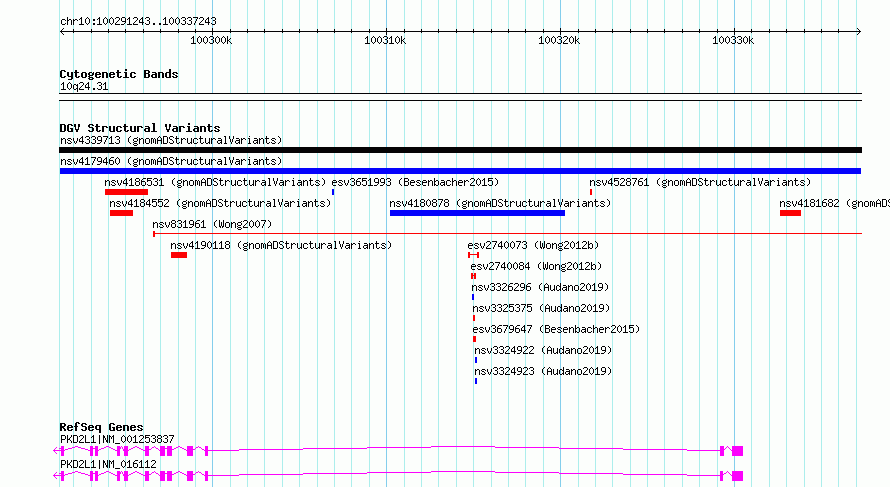Click the 100300k ruler label
The width and height of the screenshot is (890, 487).
211,40
